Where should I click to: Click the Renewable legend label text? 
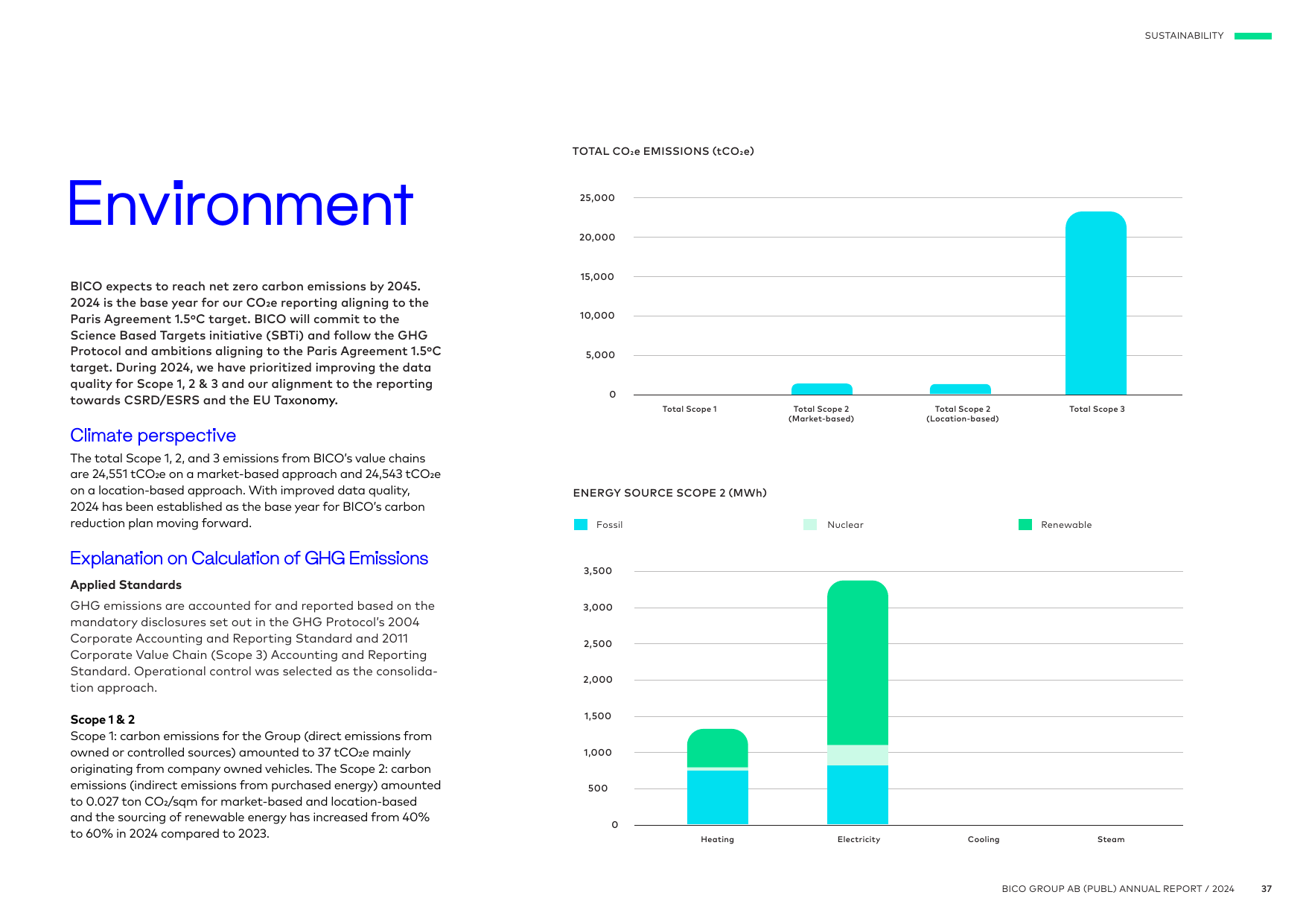pyautogui.click(x=1066, y=525)
